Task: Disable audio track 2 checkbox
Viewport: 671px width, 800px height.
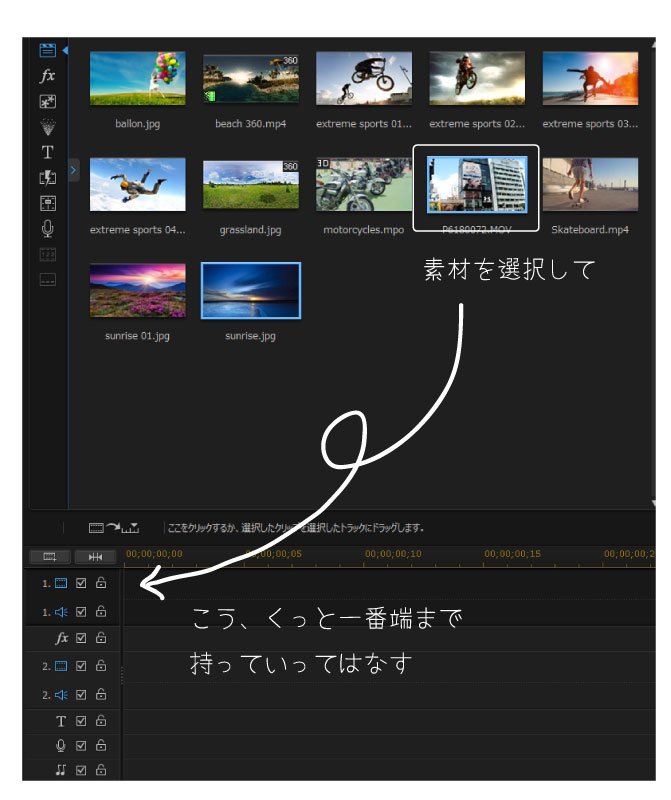Action: click(81, 694)
